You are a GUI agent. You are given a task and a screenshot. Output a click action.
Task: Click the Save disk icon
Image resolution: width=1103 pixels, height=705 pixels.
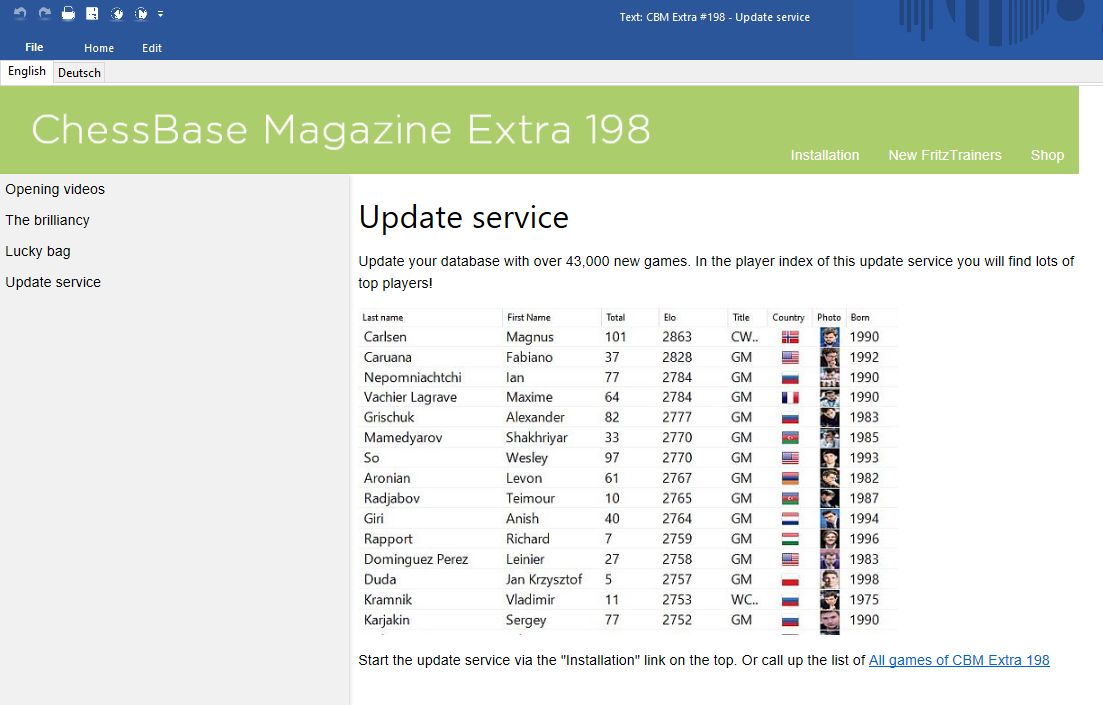(x=92, y=13)
